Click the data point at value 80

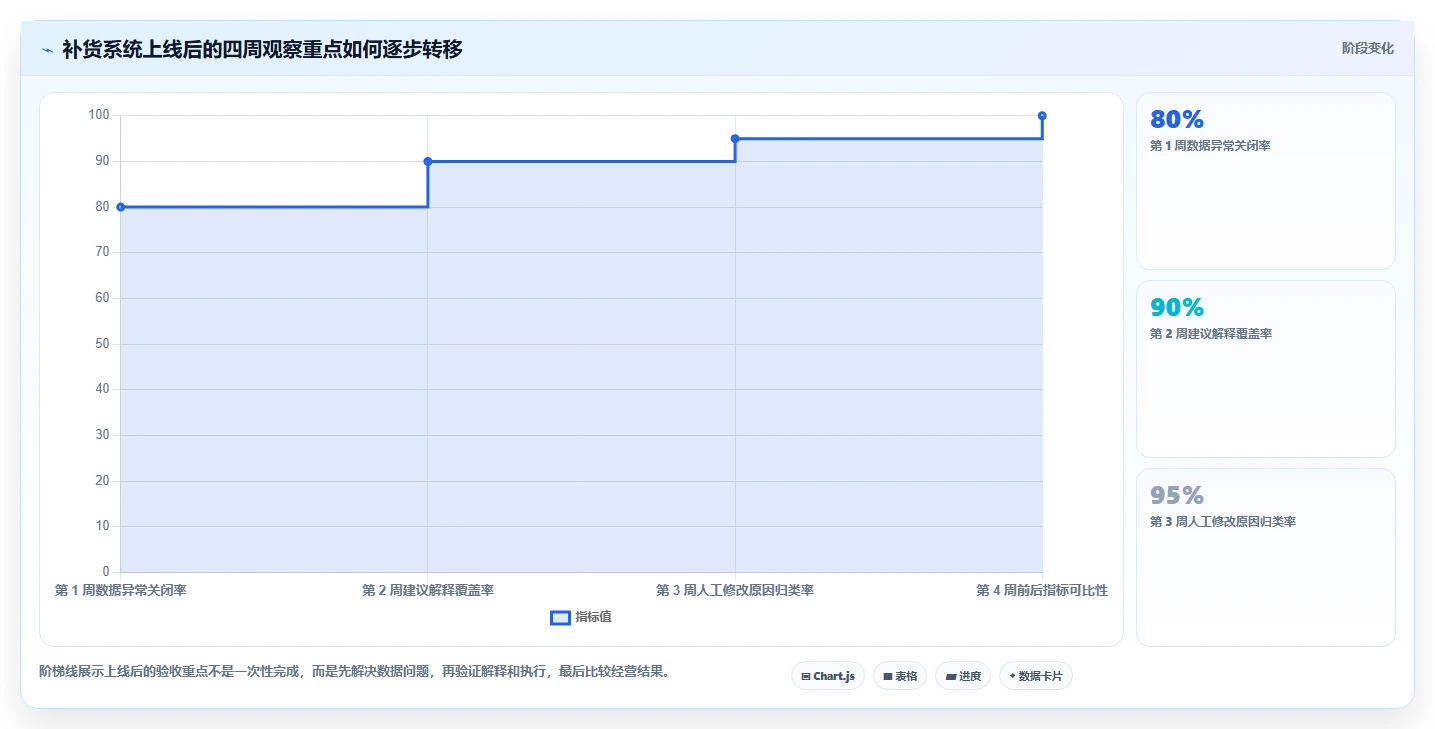click(121, 207)
